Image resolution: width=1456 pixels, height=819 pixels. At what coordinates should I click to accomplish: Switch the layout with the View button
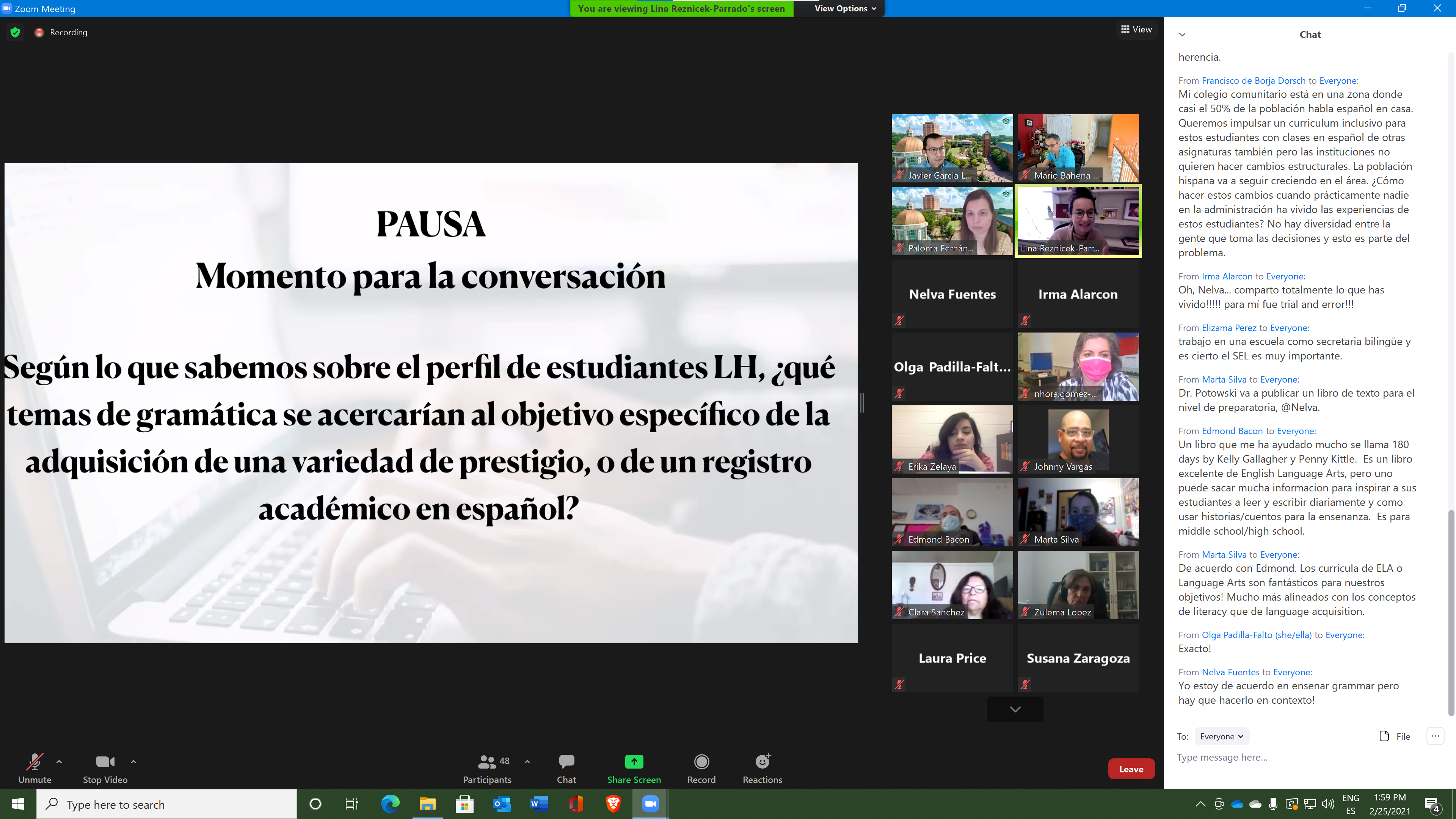1136,30
